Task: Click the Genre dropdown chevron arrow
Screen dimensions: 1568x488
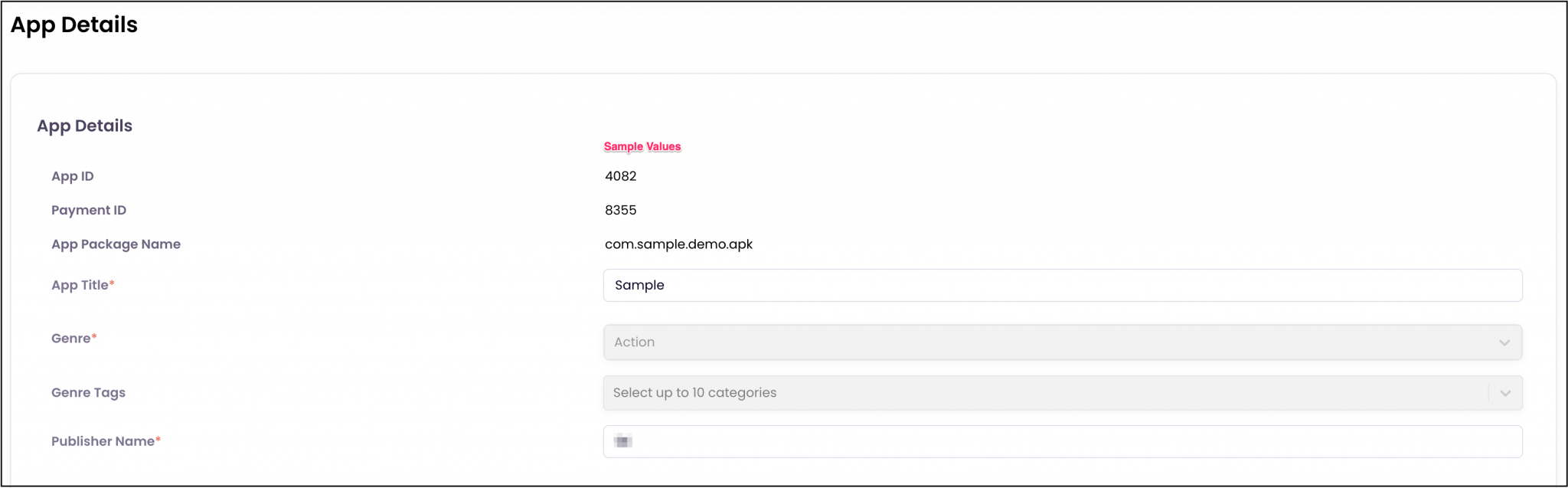Action: coord(1504,342)
